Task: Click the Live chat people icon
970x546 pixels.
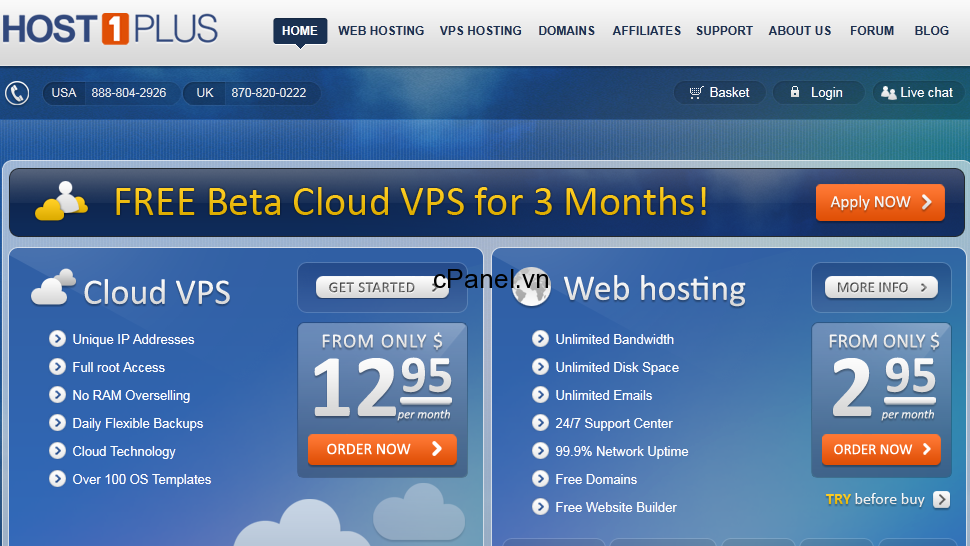Action: (888, 93)
